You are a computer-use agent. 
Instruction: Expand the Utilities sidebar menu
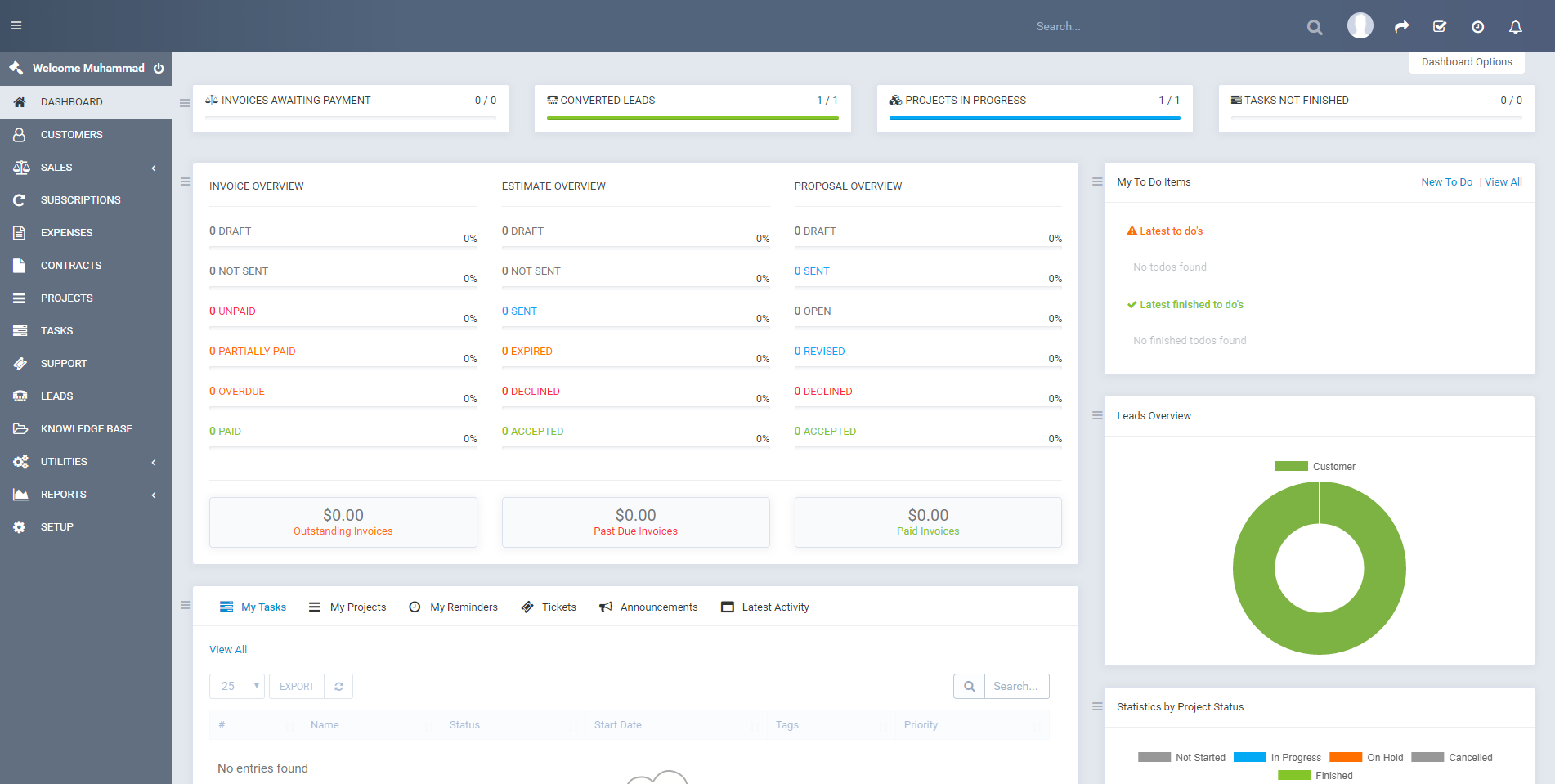point(86,462)
